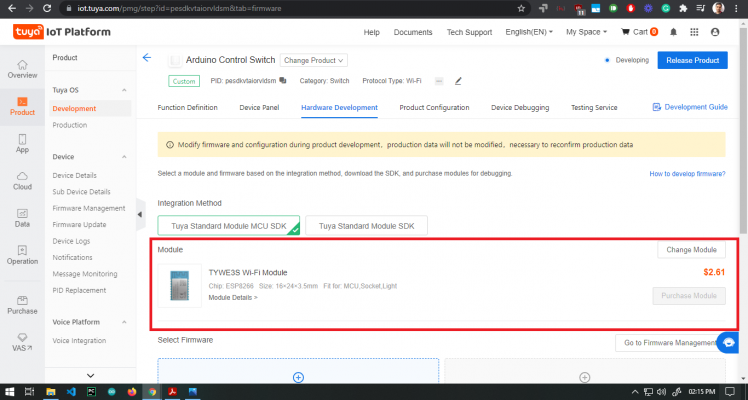Click the pencil edit icon near Protocol Type
Screen dimensions: 748x400
458,81
